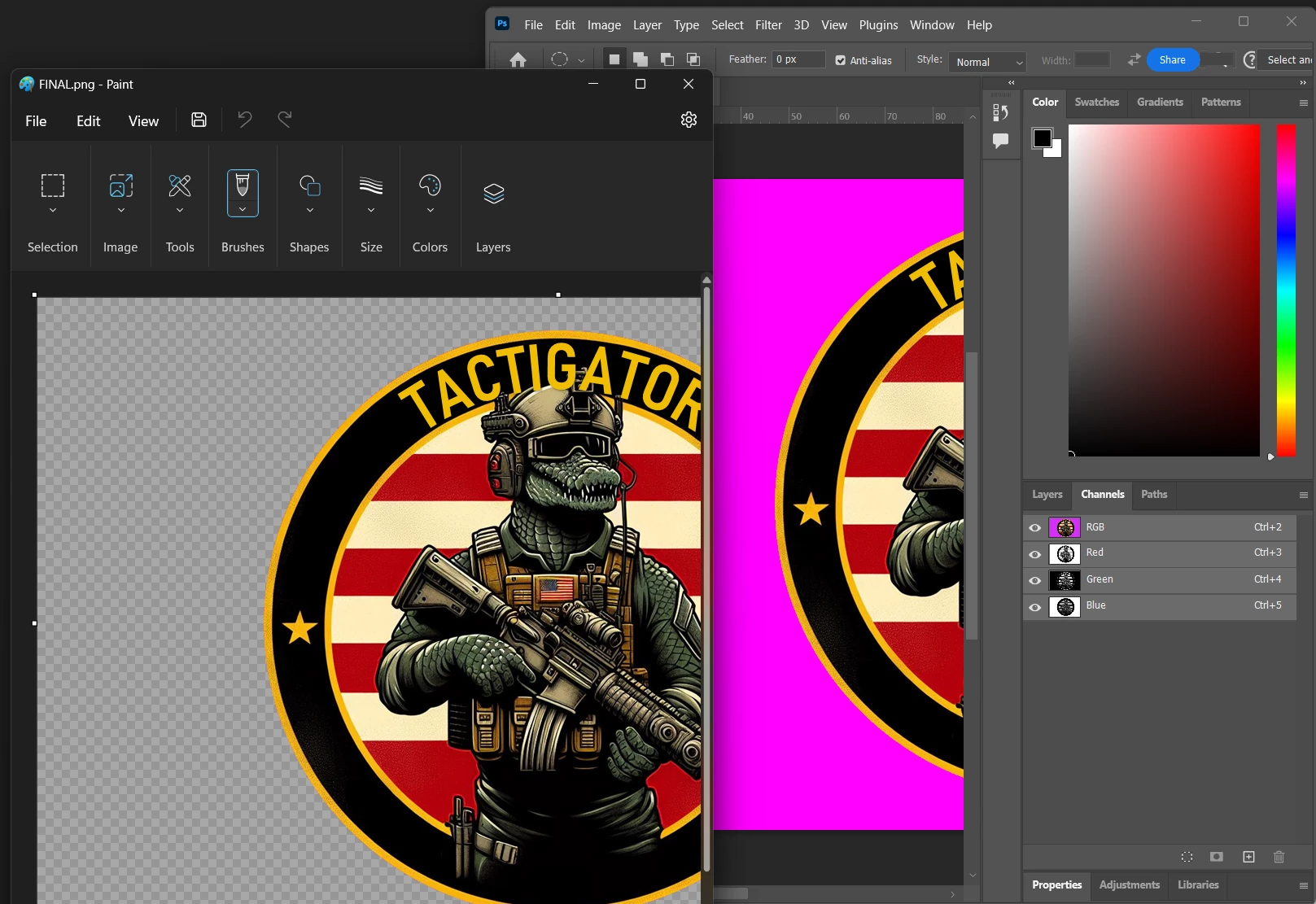
Task: Open the Style dropdown set to Normal
Action: pos(987,62)
